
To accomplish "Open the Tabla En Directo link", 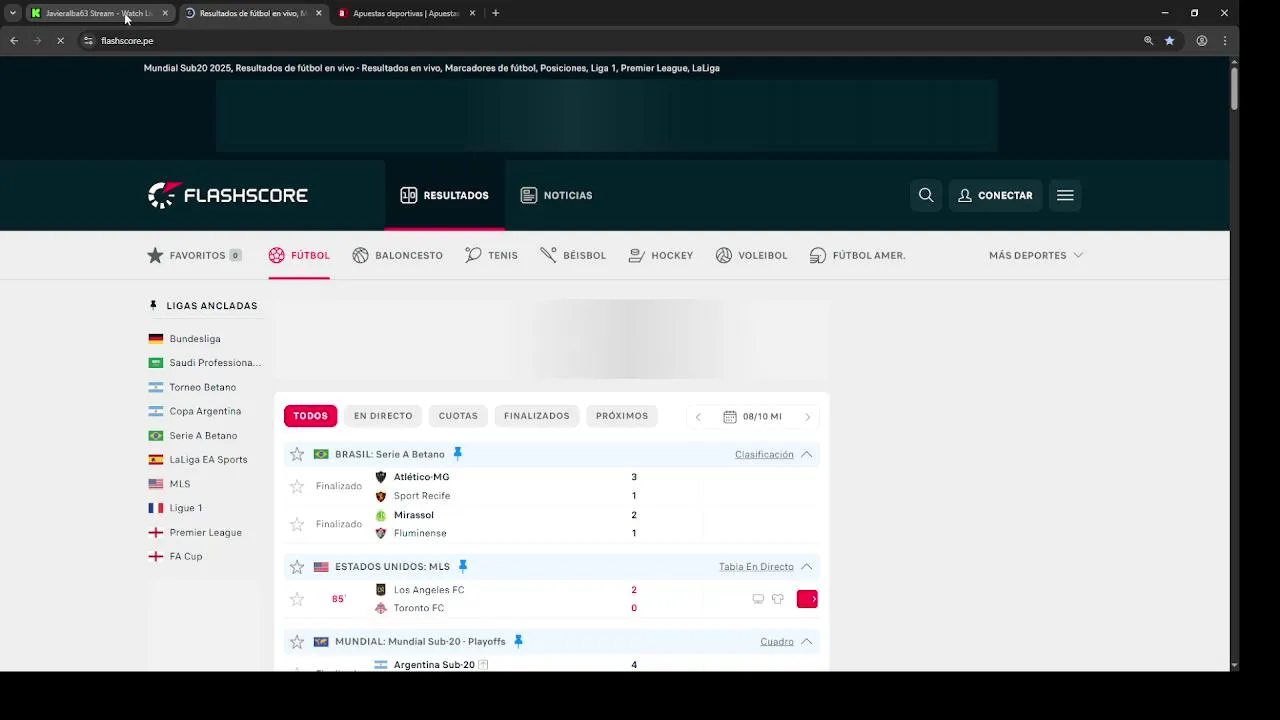I will point(756,567).
